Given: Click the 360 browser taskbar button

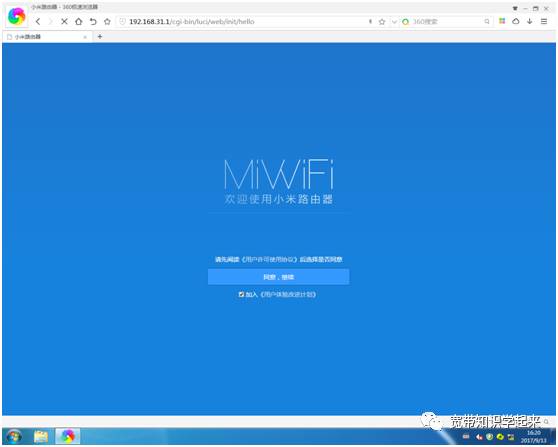Looking at the screenshot, I should (68, 437).
